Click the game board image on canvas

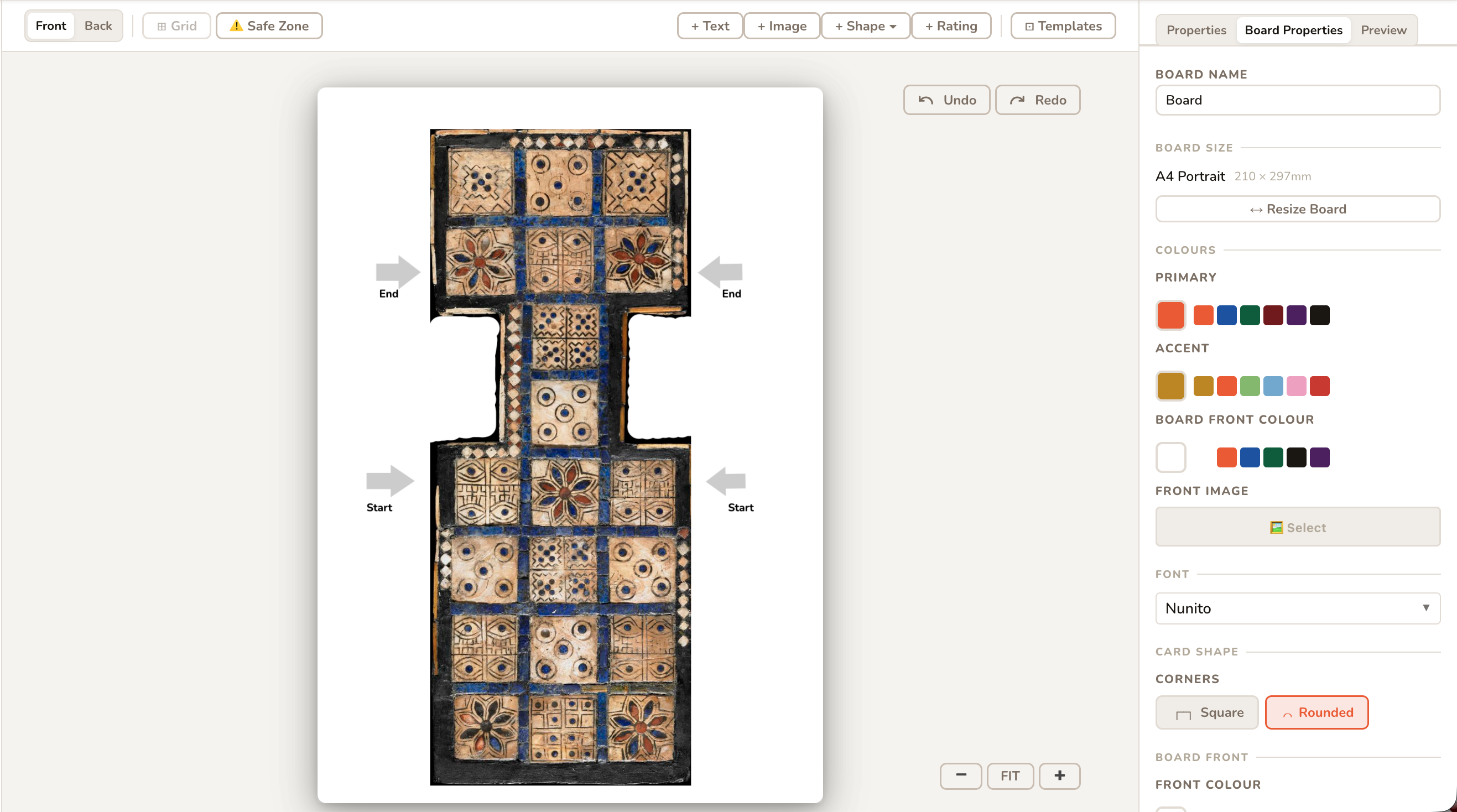[x=560, y=457]
